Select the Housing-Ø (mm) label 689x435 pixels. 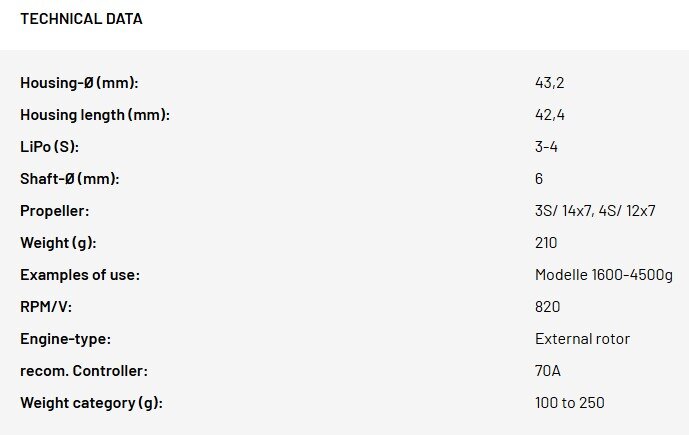79,83
